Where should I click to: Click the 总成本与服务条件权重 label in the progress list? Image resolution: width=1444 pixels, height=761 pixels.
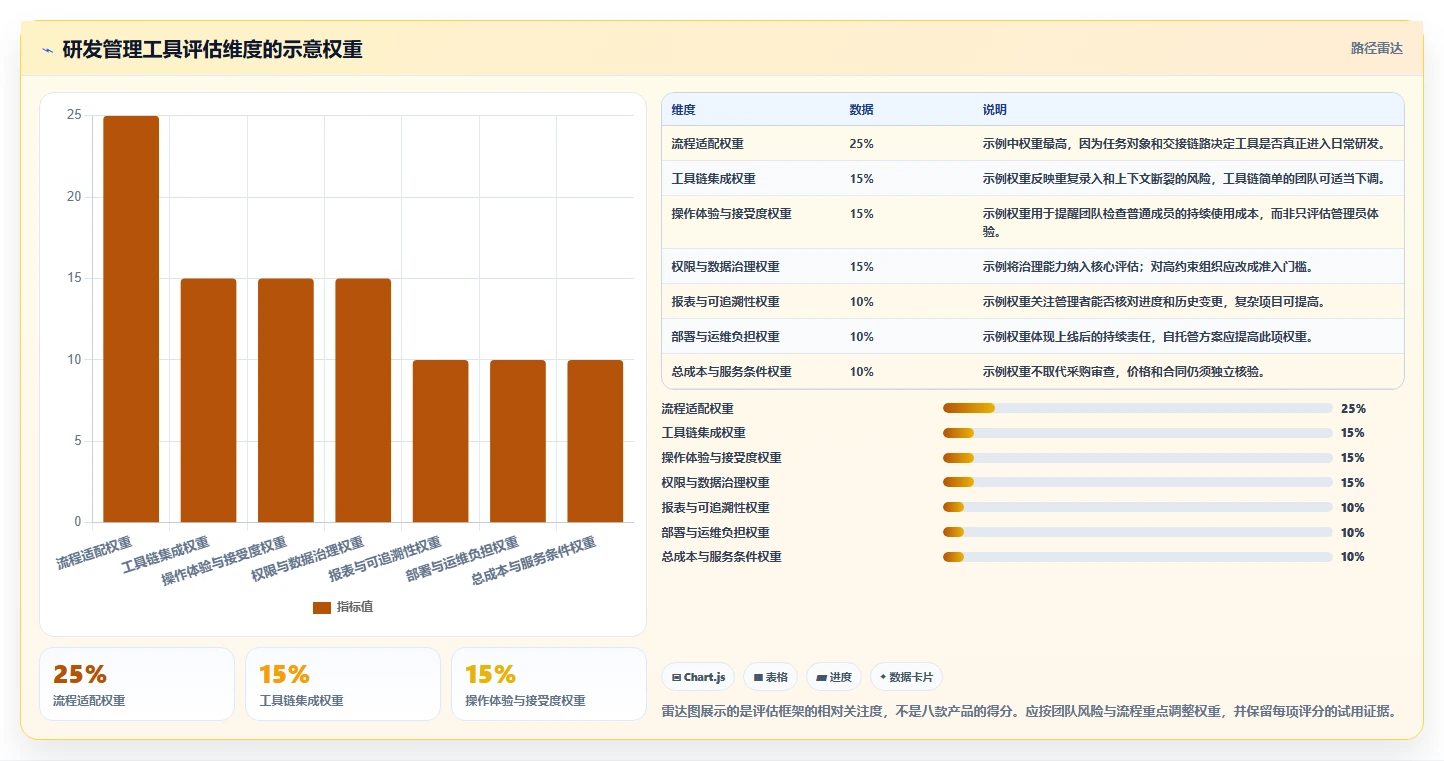pos(722,557)
